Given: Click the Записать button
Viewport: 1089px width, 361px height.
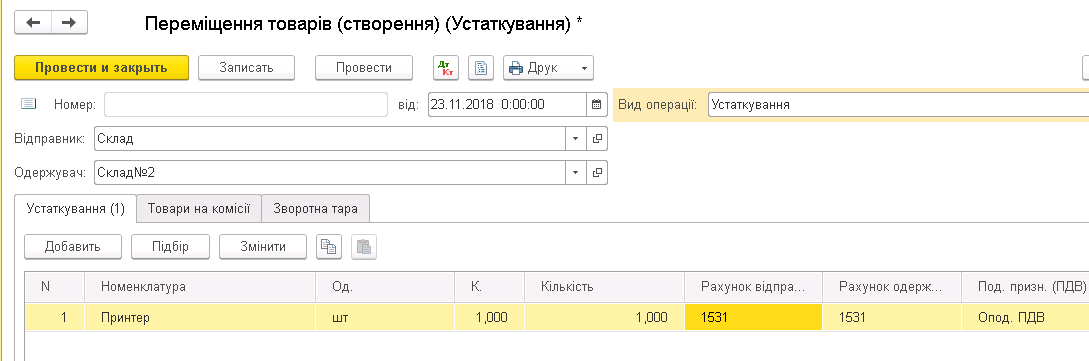Looking at the screenshot, I should tap(247, 68).
